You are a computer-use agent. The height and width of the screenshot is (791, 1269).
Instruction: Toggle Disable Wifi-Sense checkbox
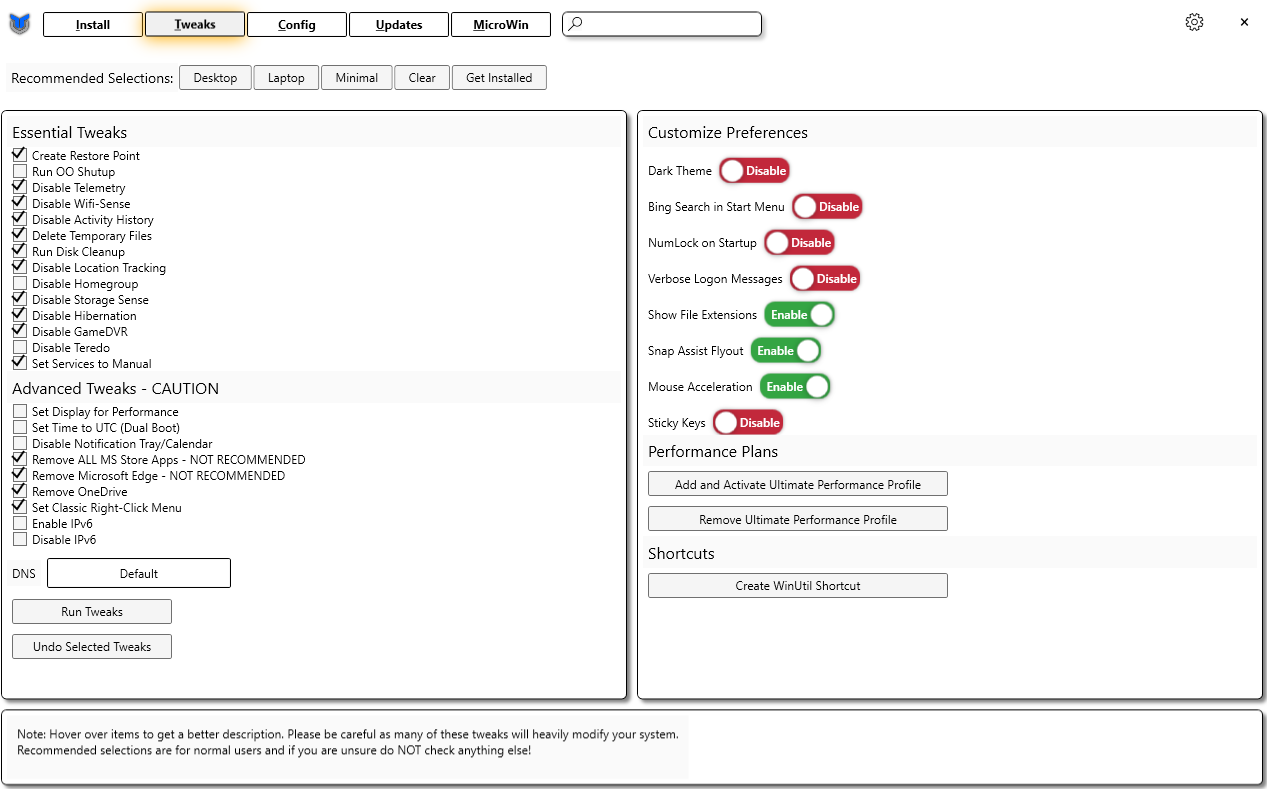20,203
